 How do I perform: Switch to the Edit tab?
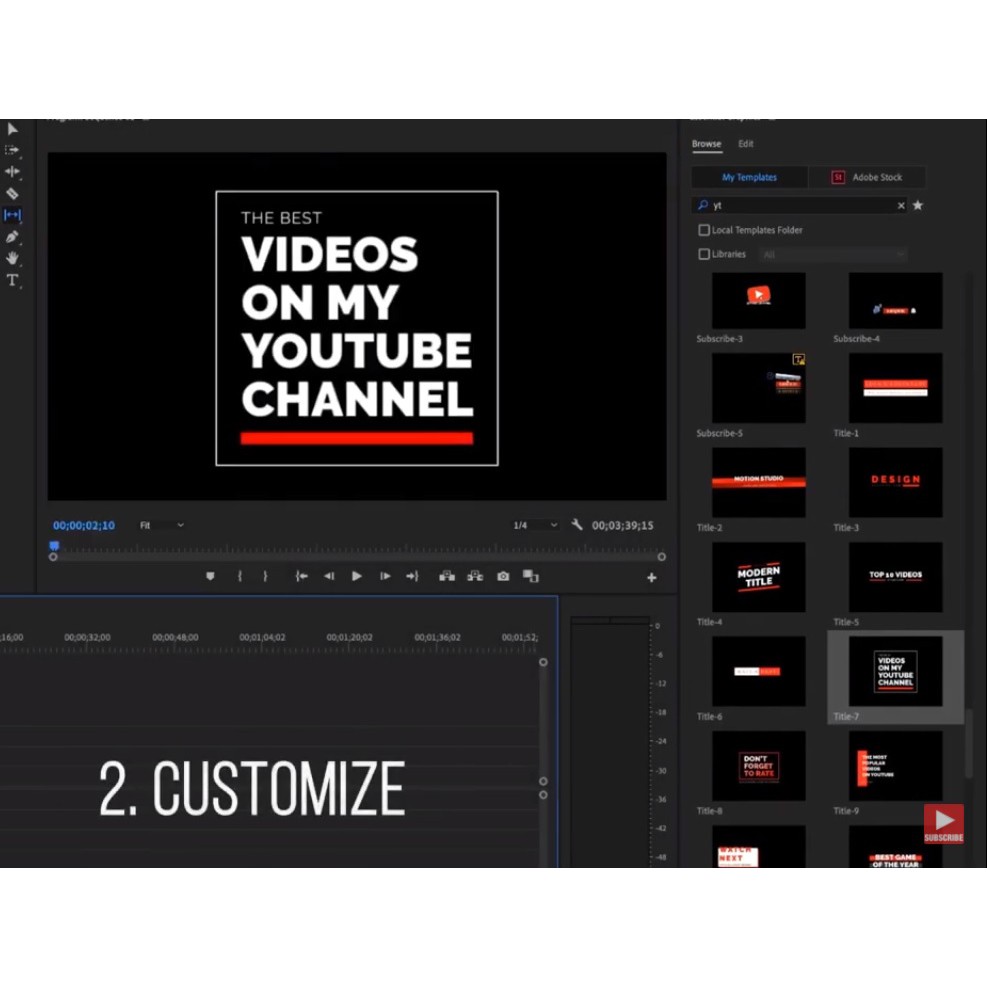[x=746, y=144]
